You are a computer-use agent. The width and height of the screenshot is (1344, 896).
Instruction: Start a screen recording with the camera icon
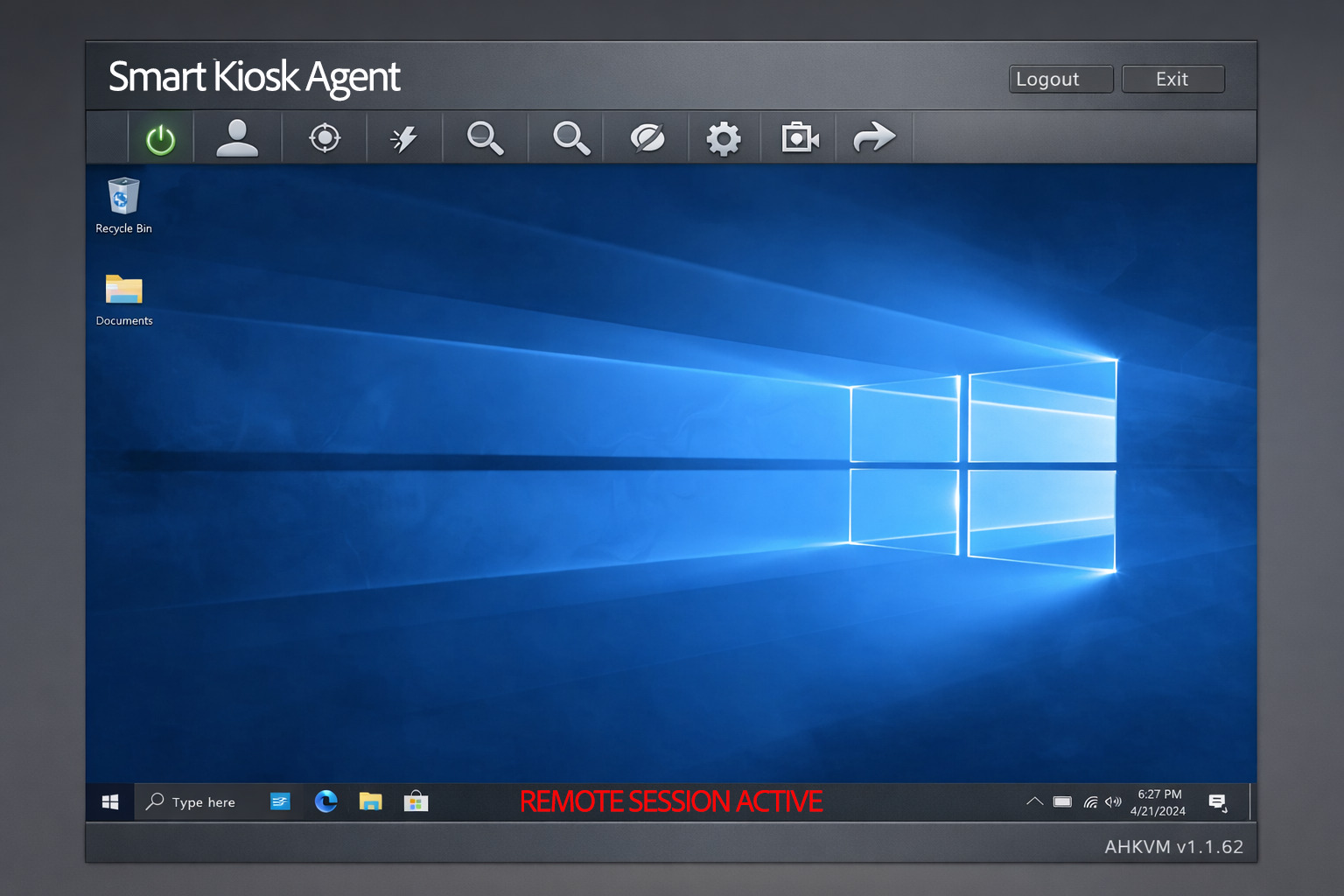pos(797,137)
